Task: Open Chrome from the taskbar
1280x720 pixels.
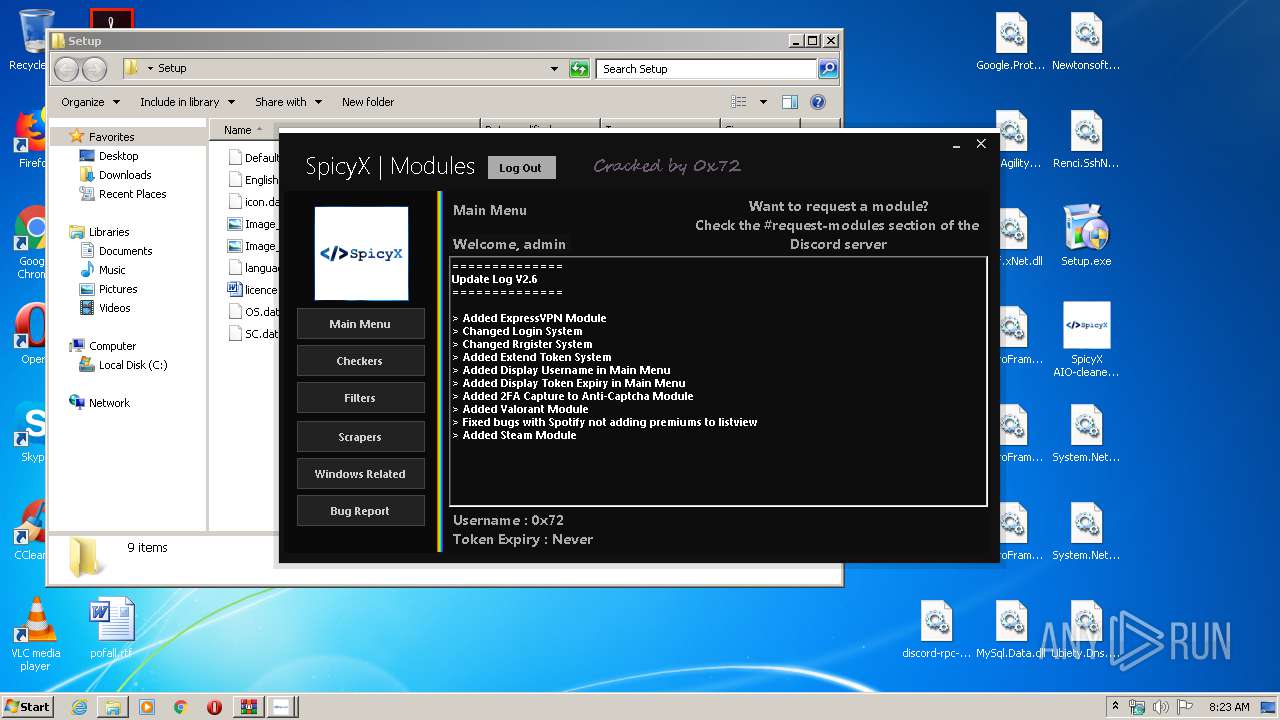Action: (x=180, y=707)
